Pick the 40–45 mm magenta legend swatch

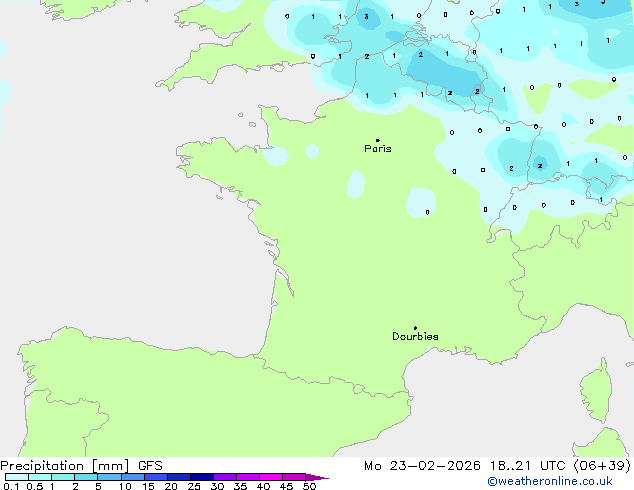271,477
